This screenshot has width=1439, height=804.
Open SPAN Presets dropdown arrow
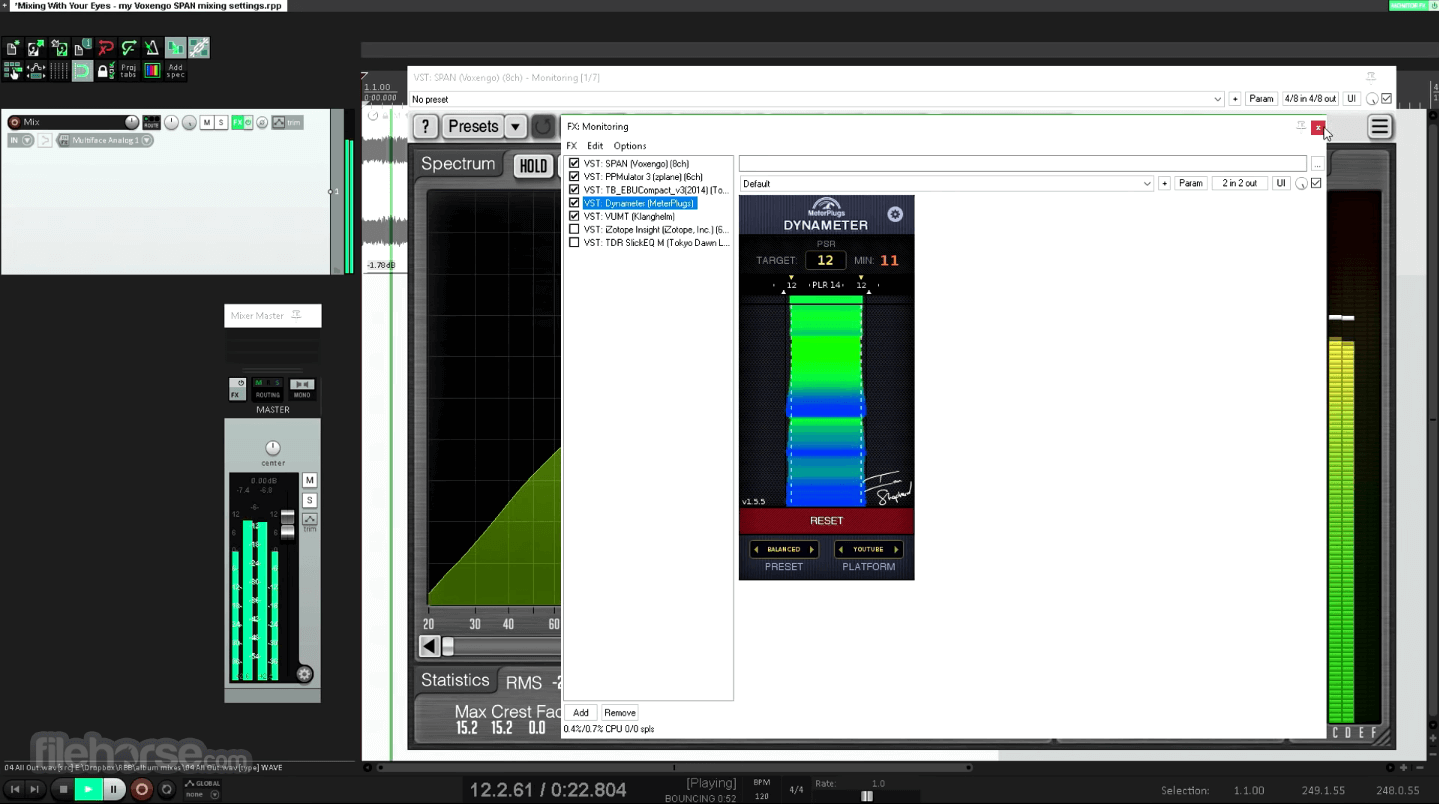pos(515,127)
